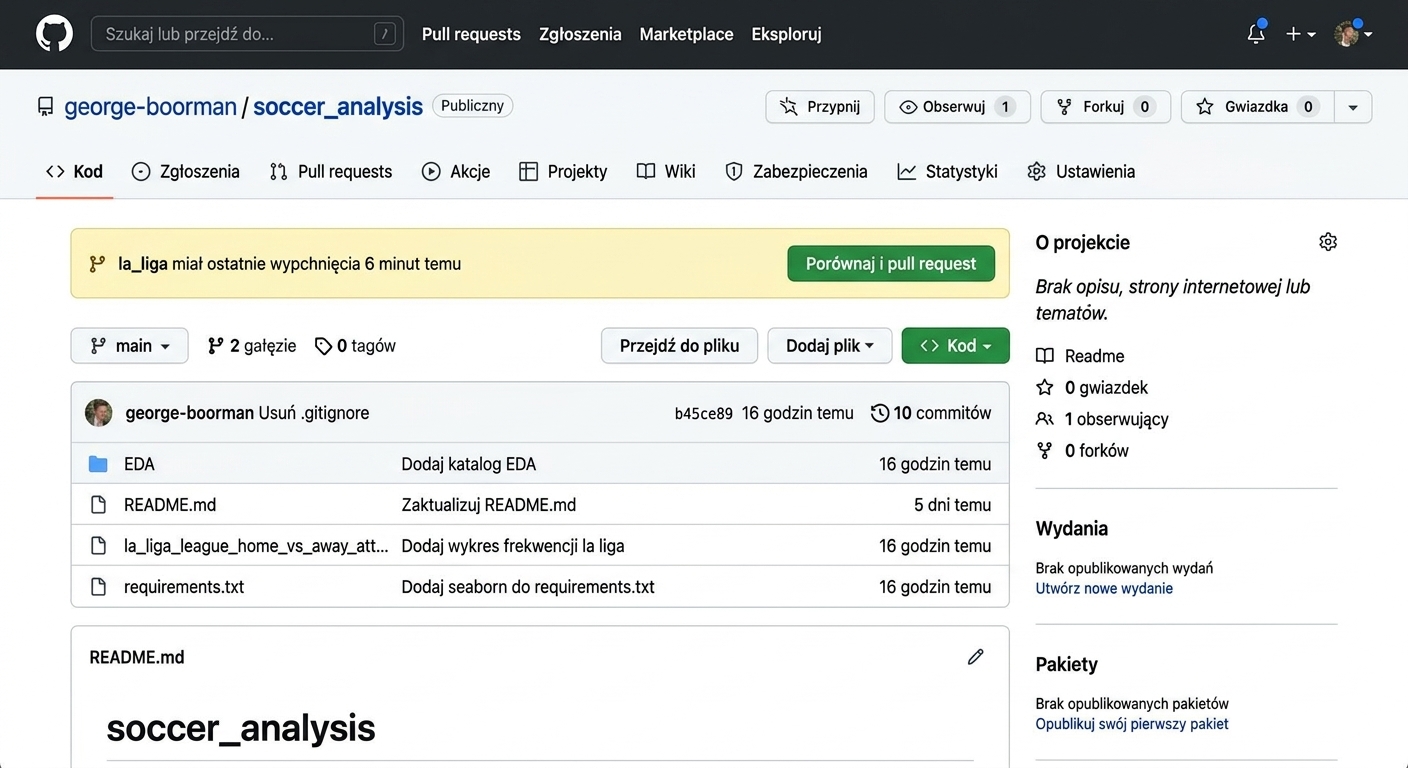Open commit Dodaj seaborn do requirements.txt
The image size is (1408, 768).
(x=528, y=587)
